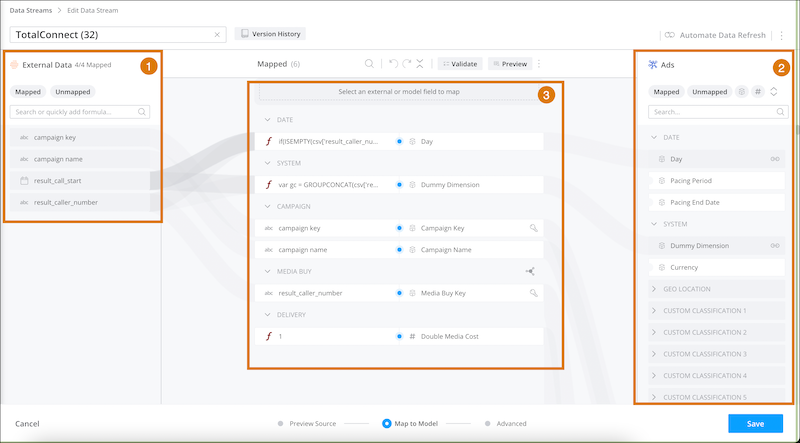Open the top-right kebab menu
The image size is (800, 443).
tap(781, 35)
